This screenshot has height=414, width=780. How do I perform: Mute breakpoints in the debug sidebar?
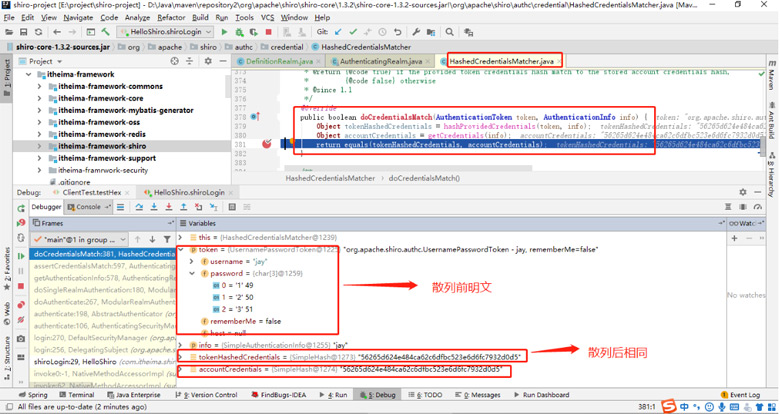[21, 320]
